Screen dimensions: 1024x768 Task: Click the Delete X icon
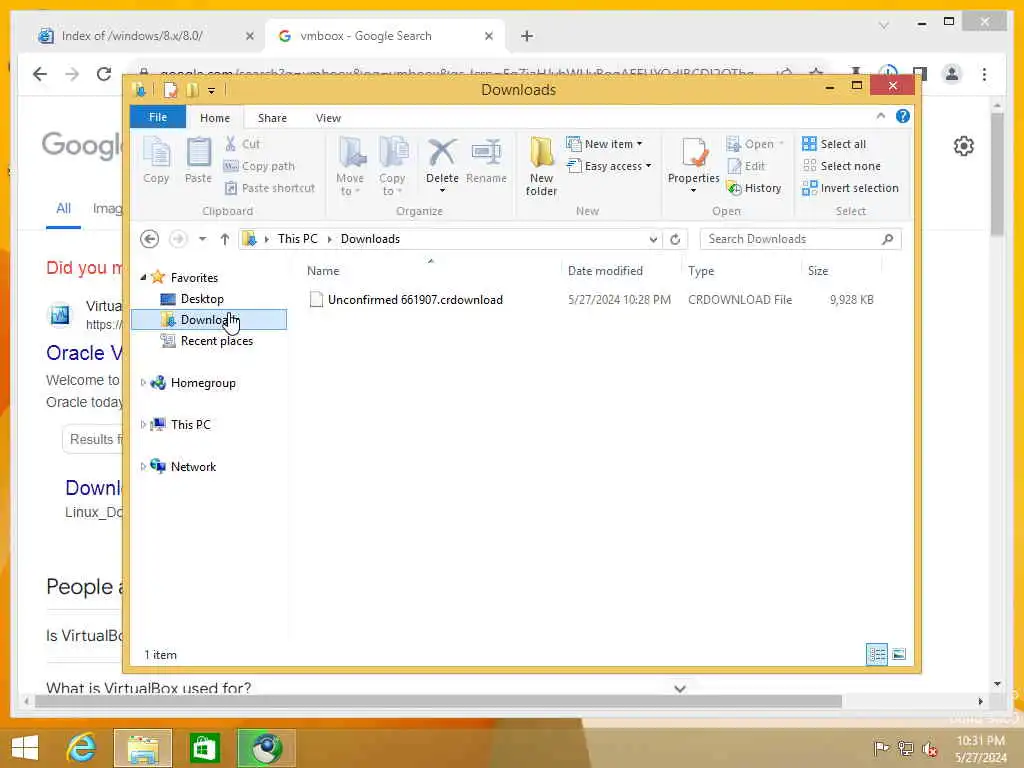(442, 152)
